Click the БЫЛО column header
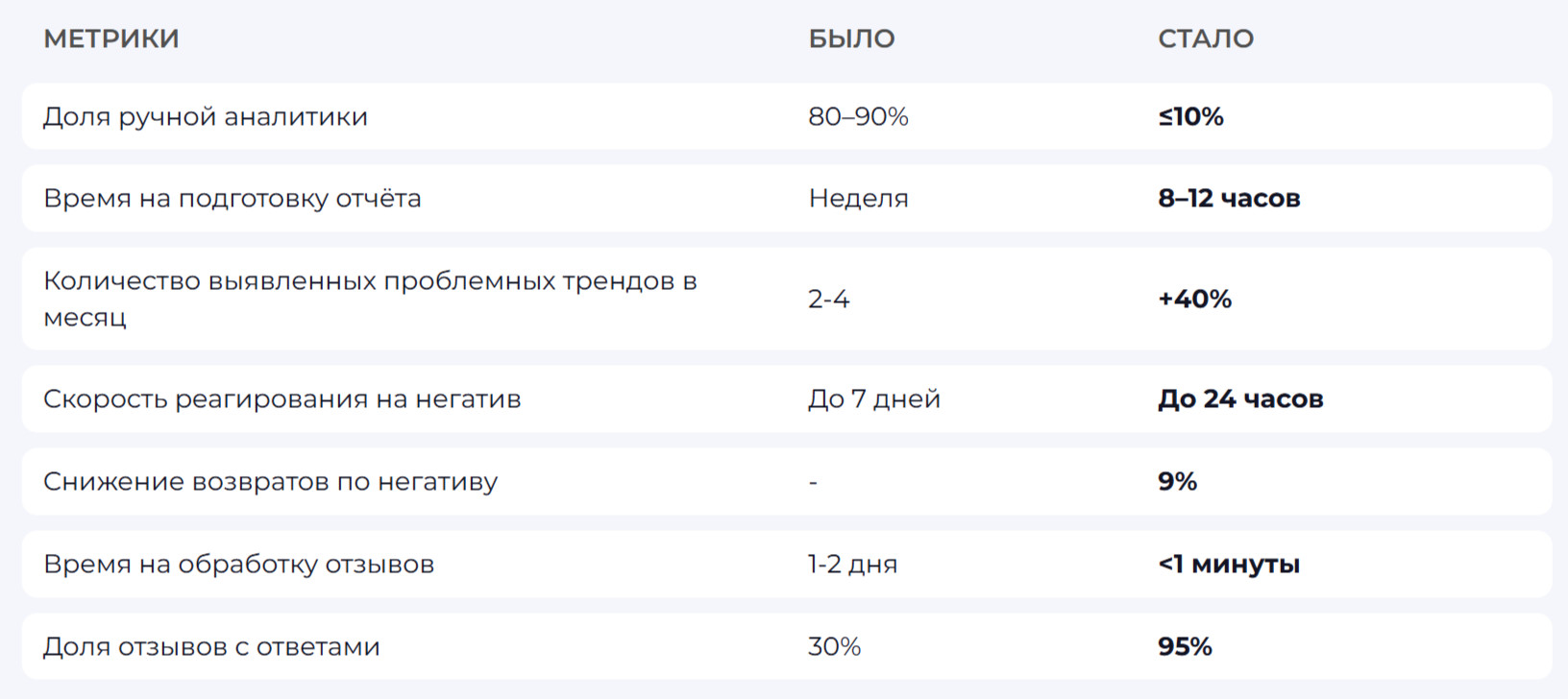Viewport: 1568px width, 699px height. pyautogui.click(x=851, y=38)
